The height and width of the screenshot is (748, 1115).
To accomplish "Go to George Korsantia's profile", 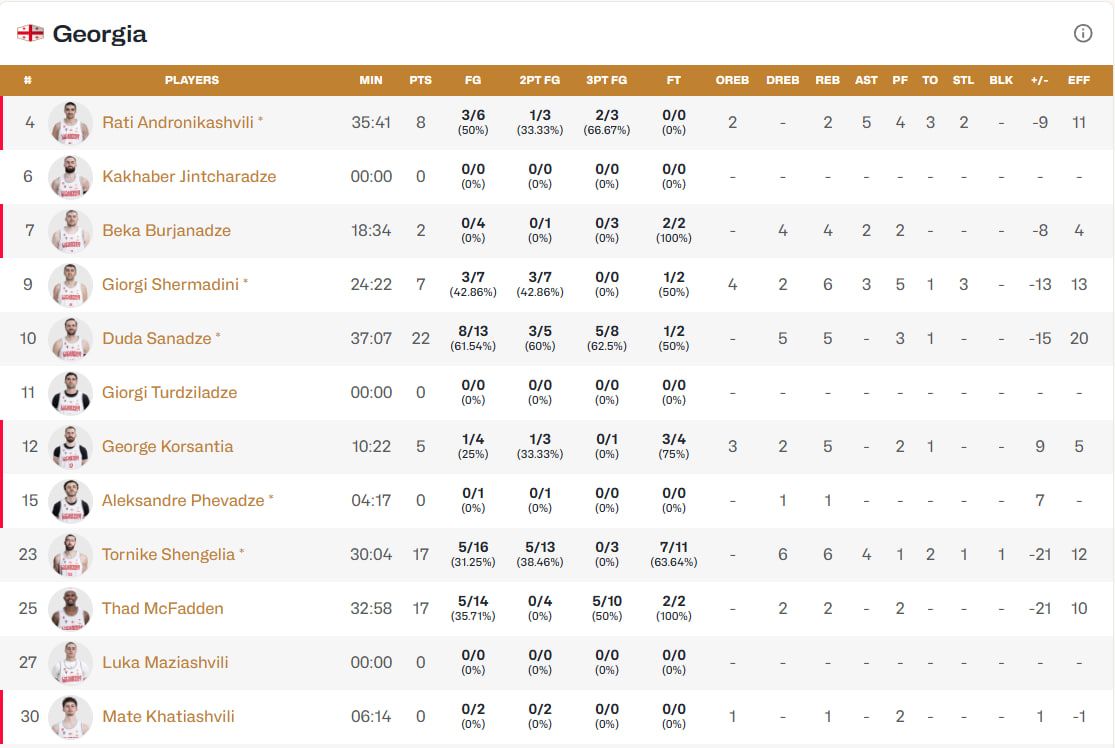I will (167, 446).
